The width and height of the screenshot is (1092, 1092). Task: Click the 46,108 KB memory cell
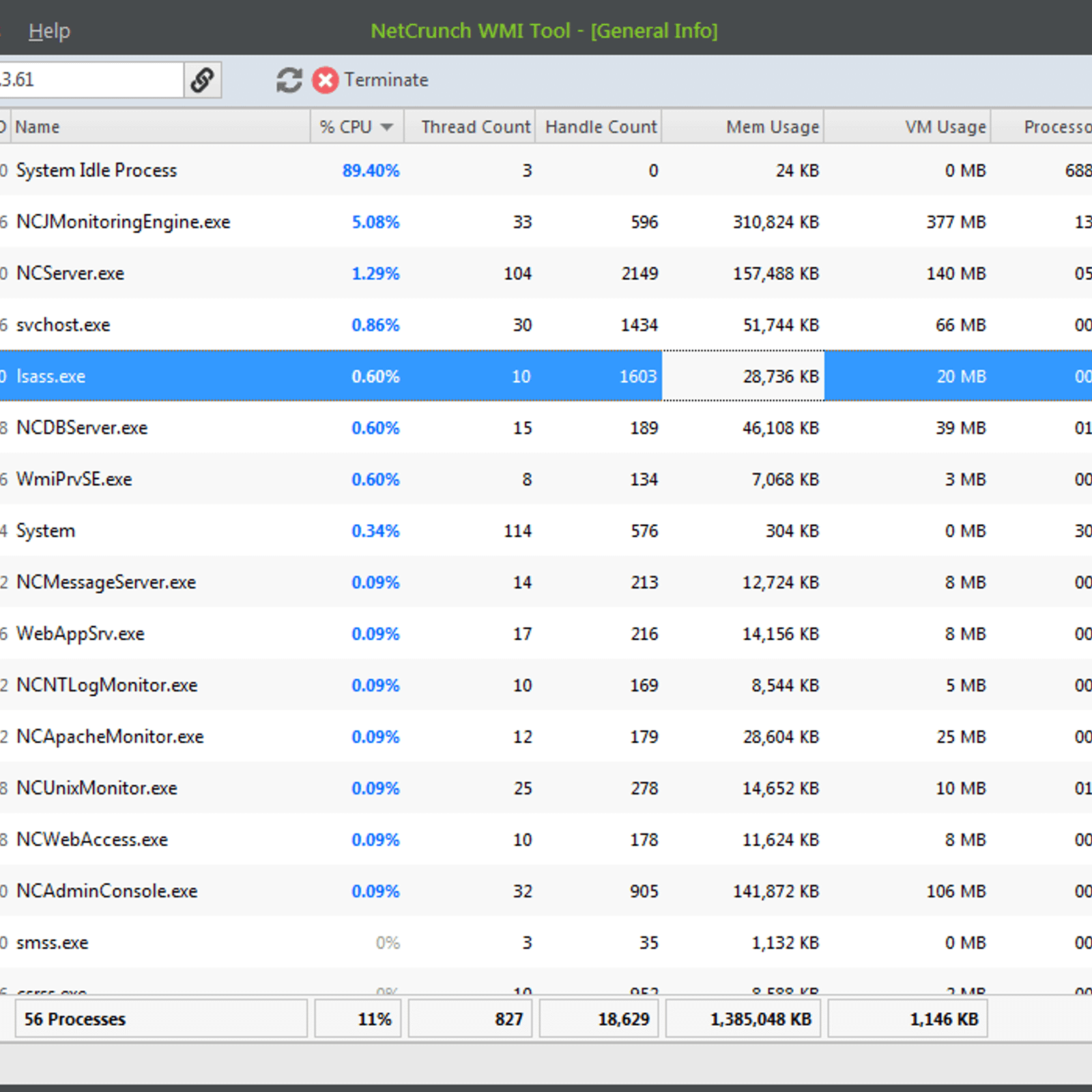click(x=781, y=428)
